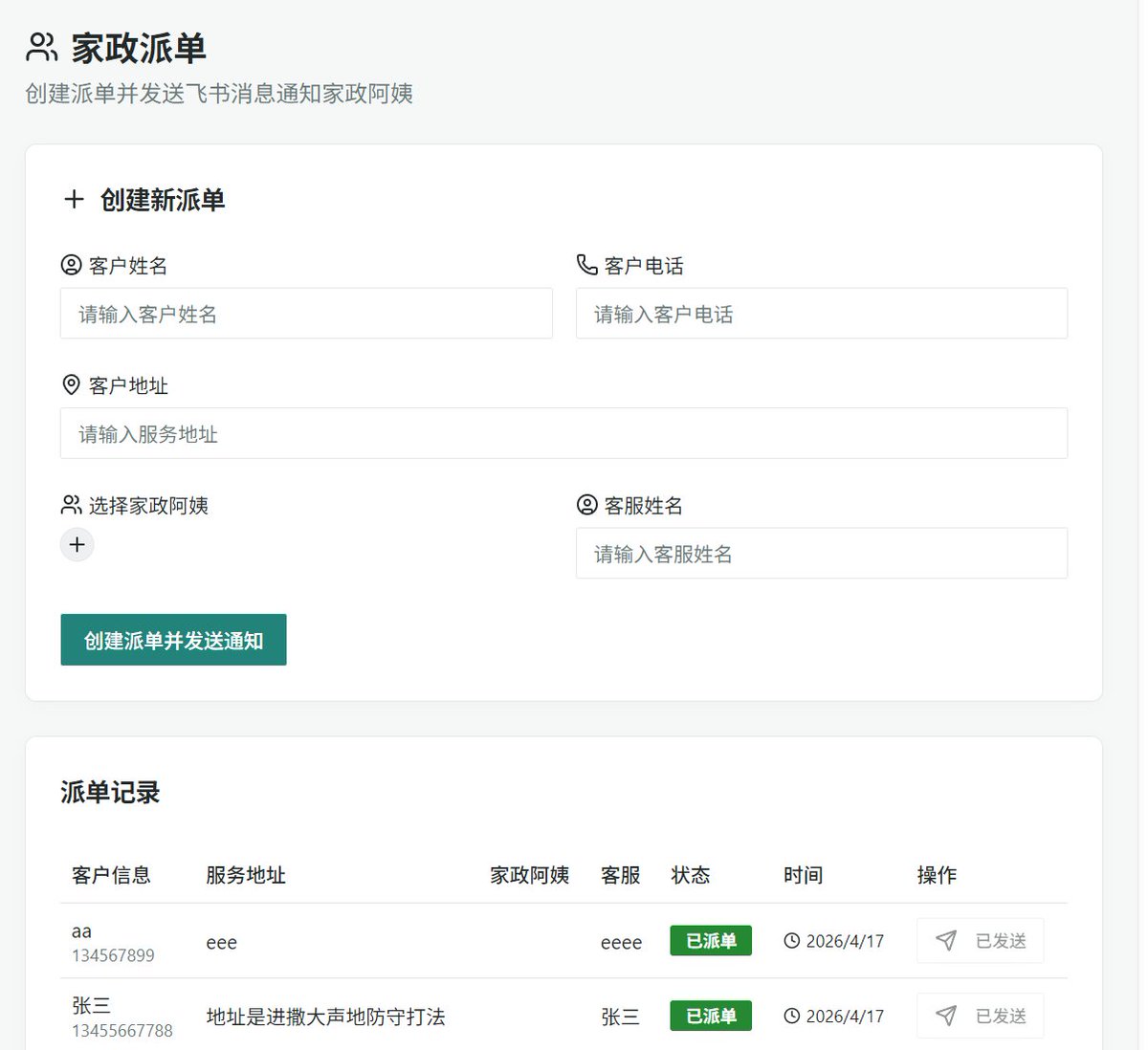Click the 创建派单并发送通知 button

(x=173, y=639)
